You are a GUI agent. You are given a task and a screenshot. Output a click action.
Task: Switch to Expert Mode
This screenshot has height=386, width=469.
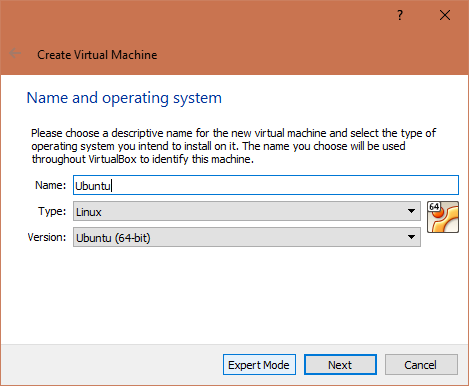259,365
